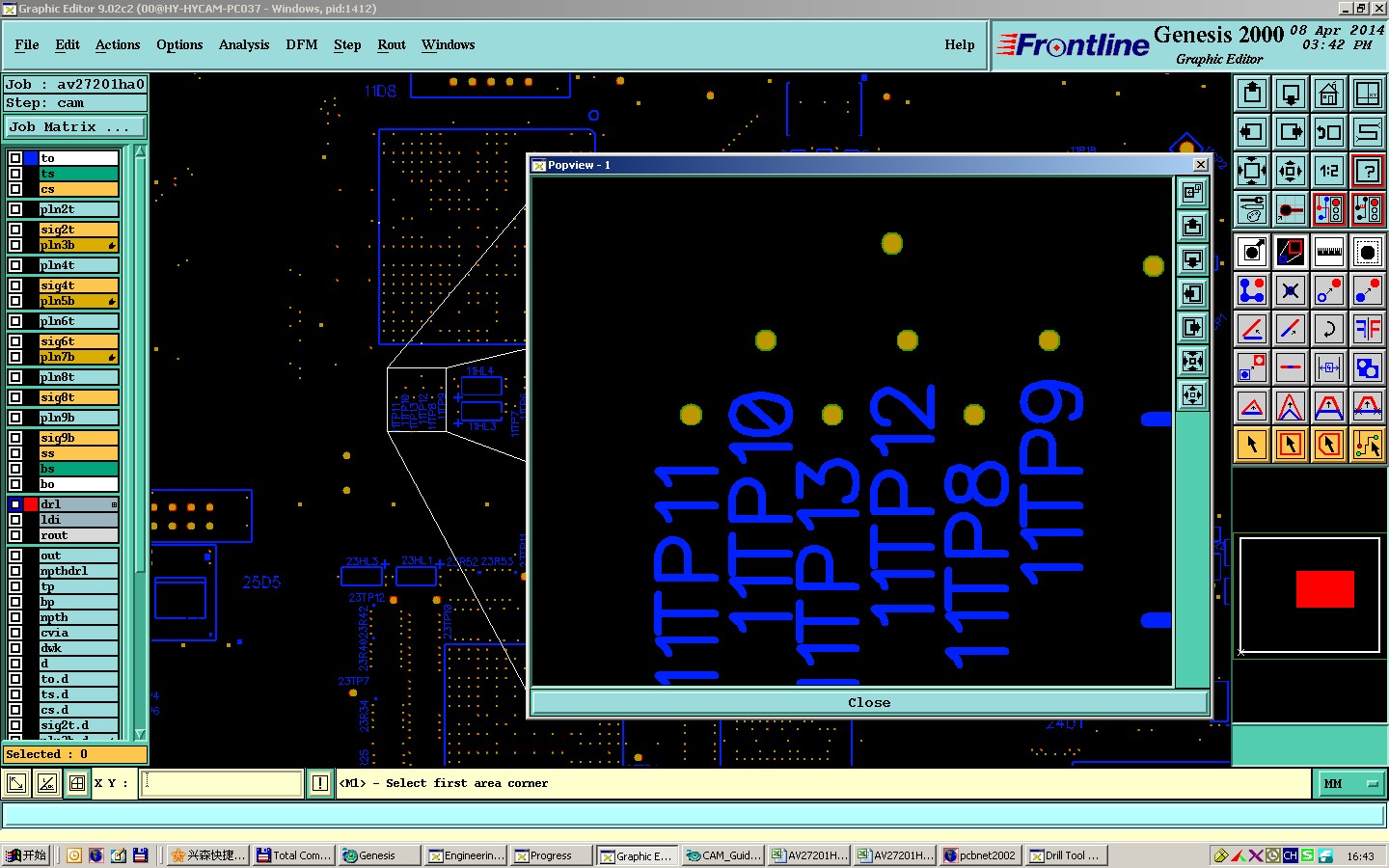Select the net selection arrow tool
This screenshot has height=868, width=1389.
(x=1368, y=445)
